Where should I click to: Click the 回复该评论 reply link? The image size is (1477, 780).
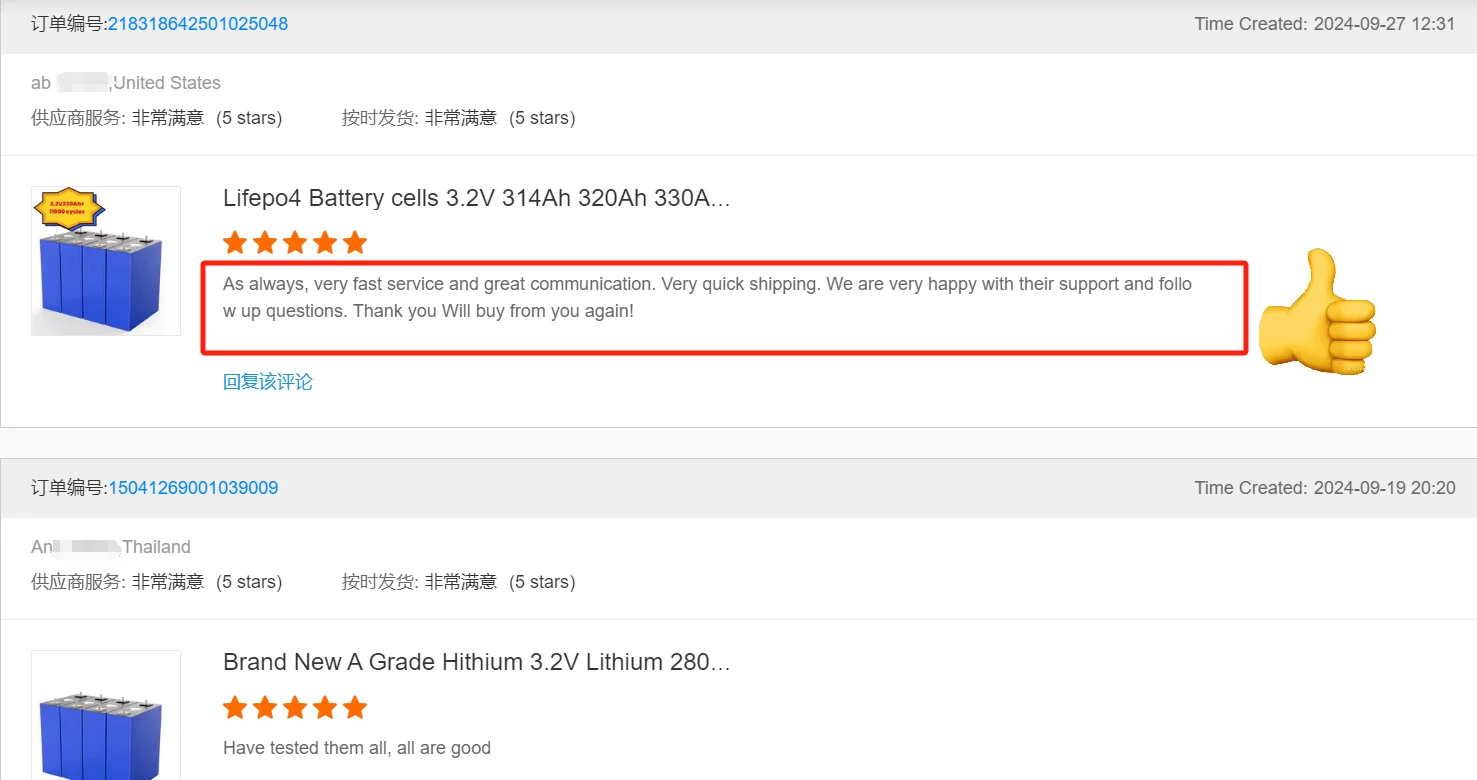(x=268, y=382)
